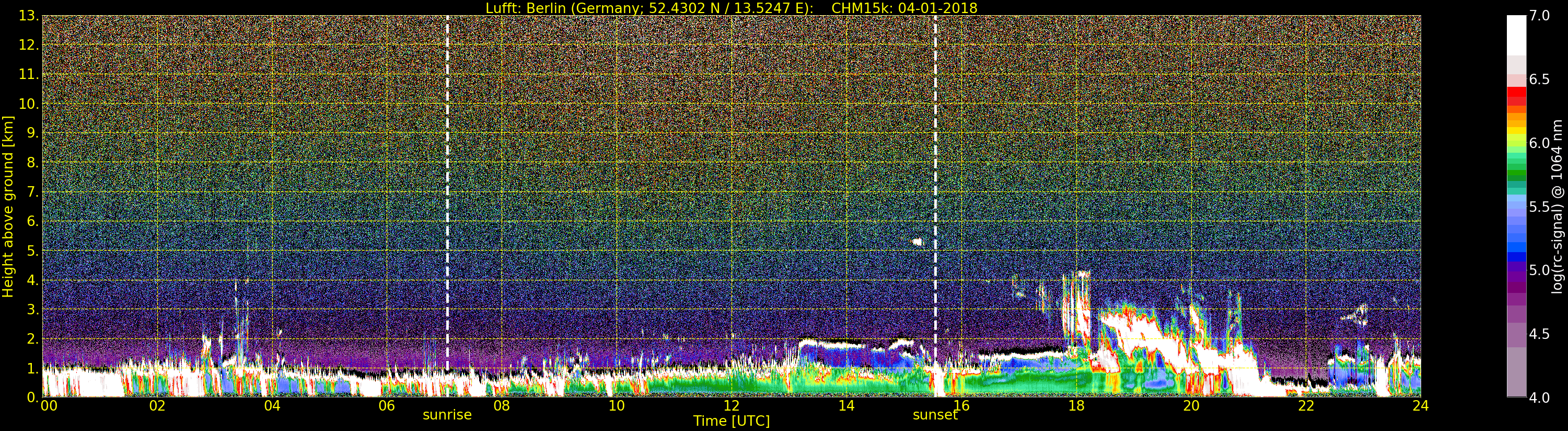1568x431 pixels.
Task: Click colorbar value '5.0'
Action: coord(1539,270)
